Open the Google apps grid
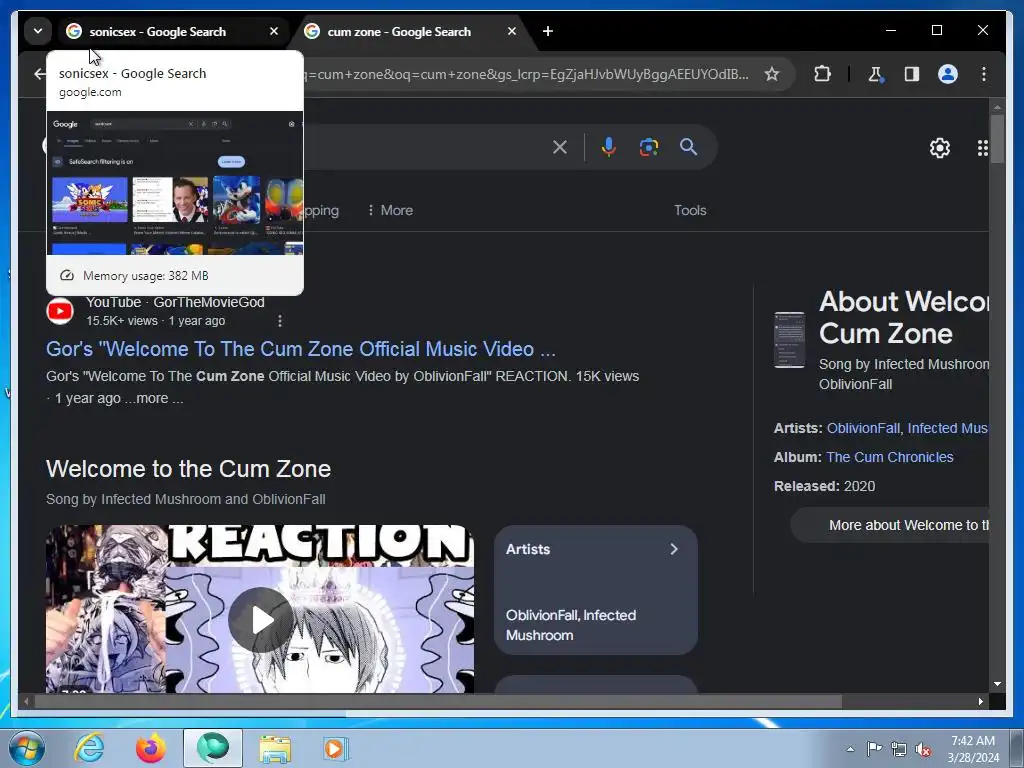 click(x=982, y=148)
